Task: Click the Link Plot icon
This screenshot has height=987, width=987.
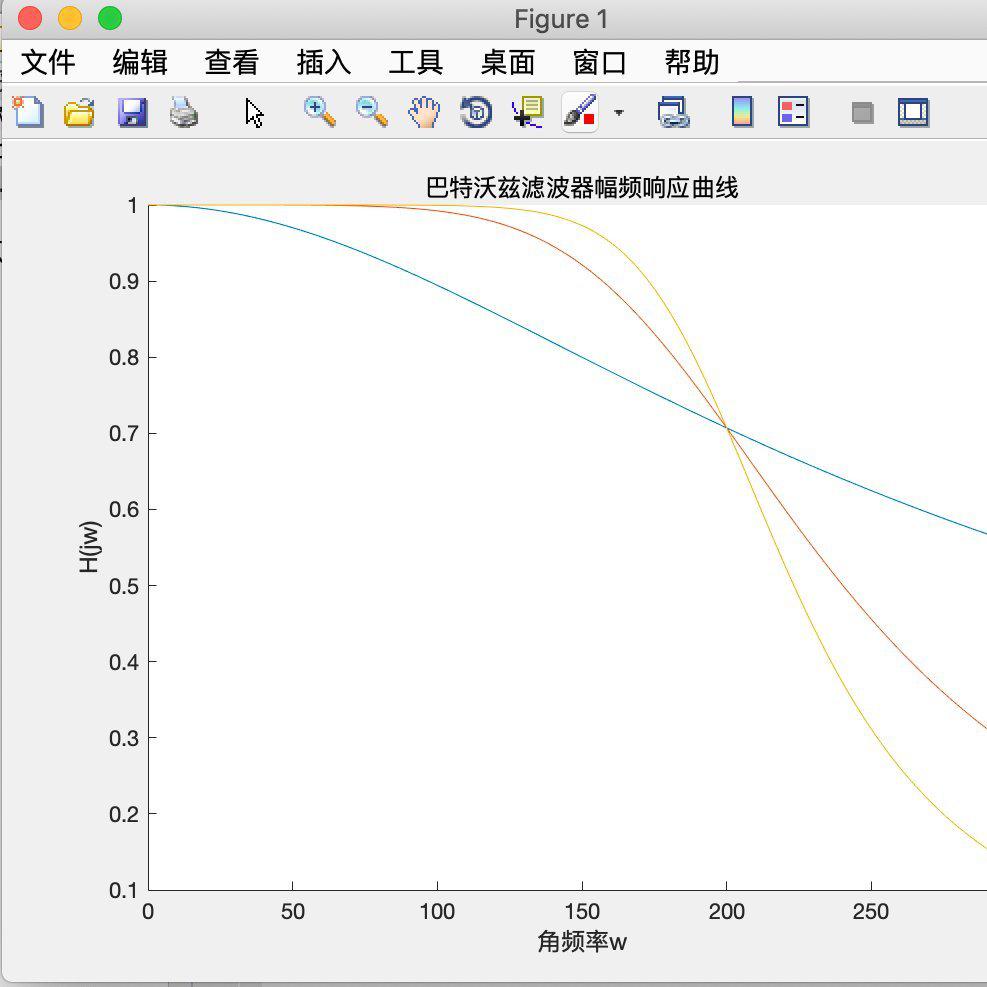Action: point(673,113)
